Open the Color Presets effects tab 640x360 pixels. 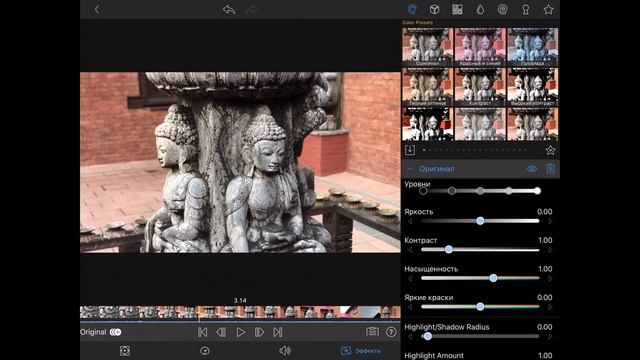[412, 9]
